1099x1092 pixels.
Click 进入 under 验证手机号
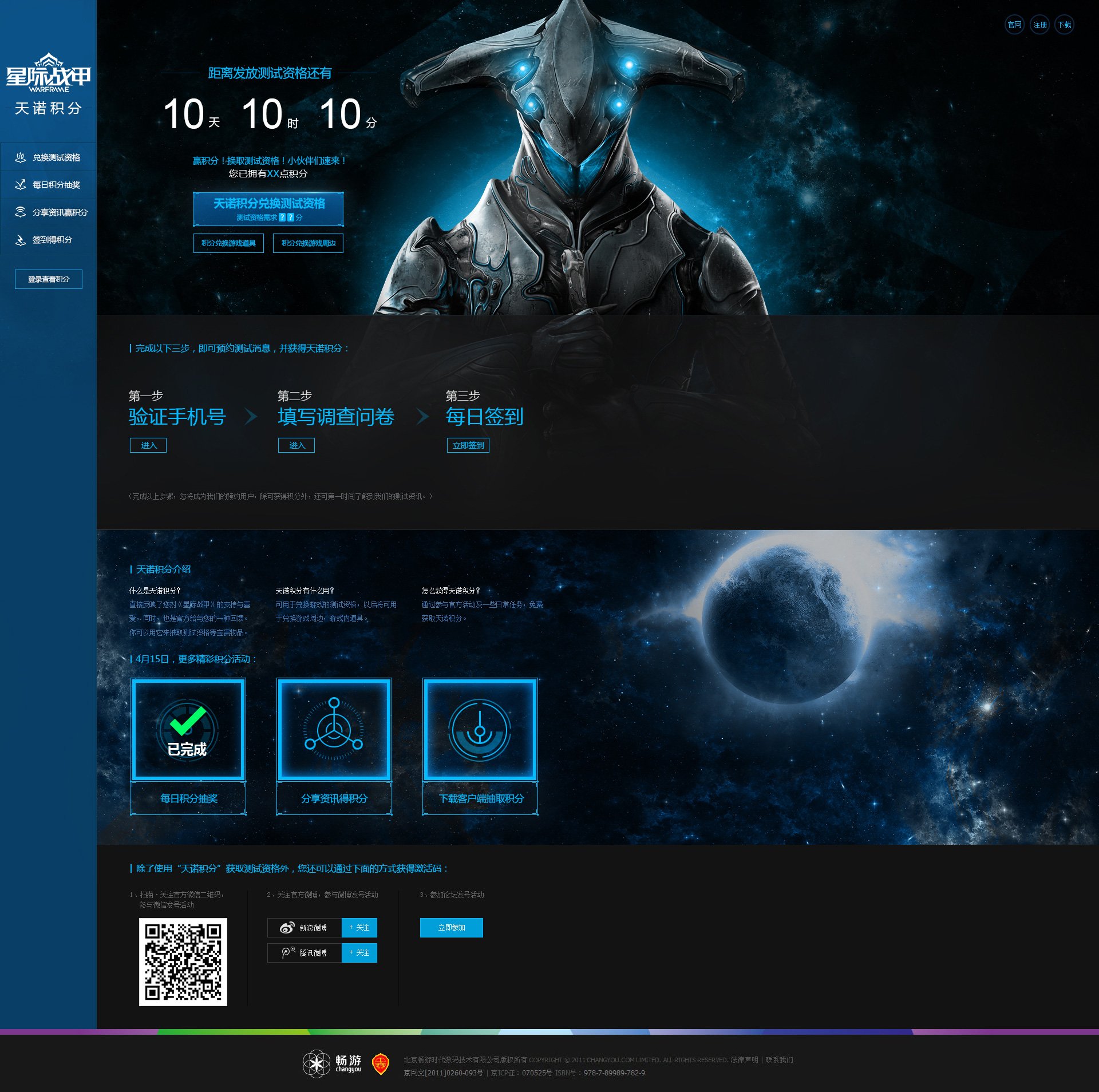tap(148, 445)
